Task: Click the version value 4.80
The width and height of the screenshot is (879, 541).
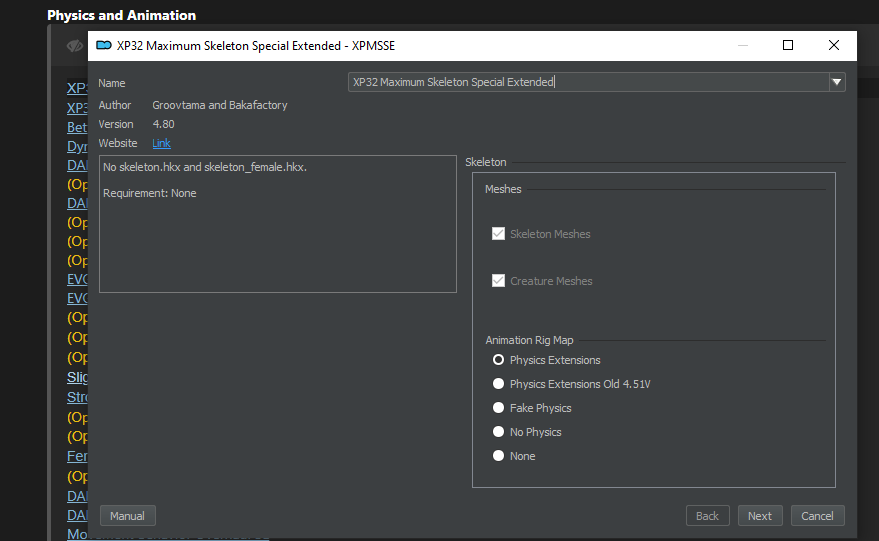Action: click(x=164, y=124)
